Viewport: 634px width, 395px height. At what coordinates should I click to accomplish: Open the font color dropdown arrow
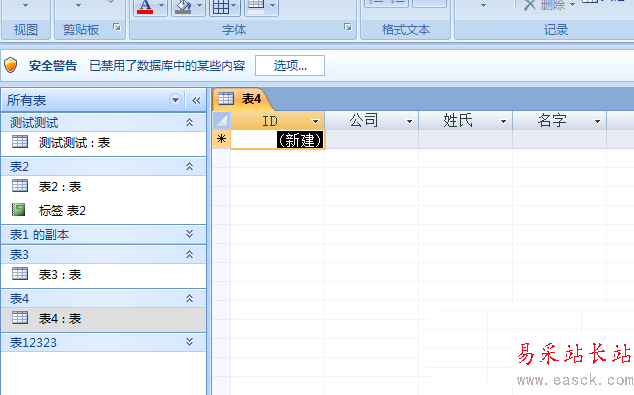coord(161,6)
